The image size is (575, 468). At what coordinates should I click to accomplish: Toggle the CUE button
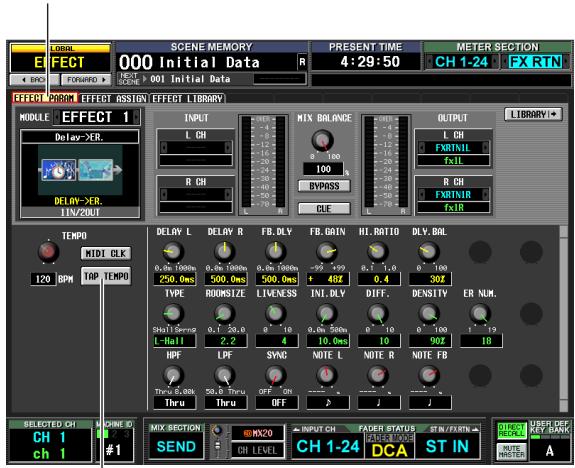tap(324, 209)
